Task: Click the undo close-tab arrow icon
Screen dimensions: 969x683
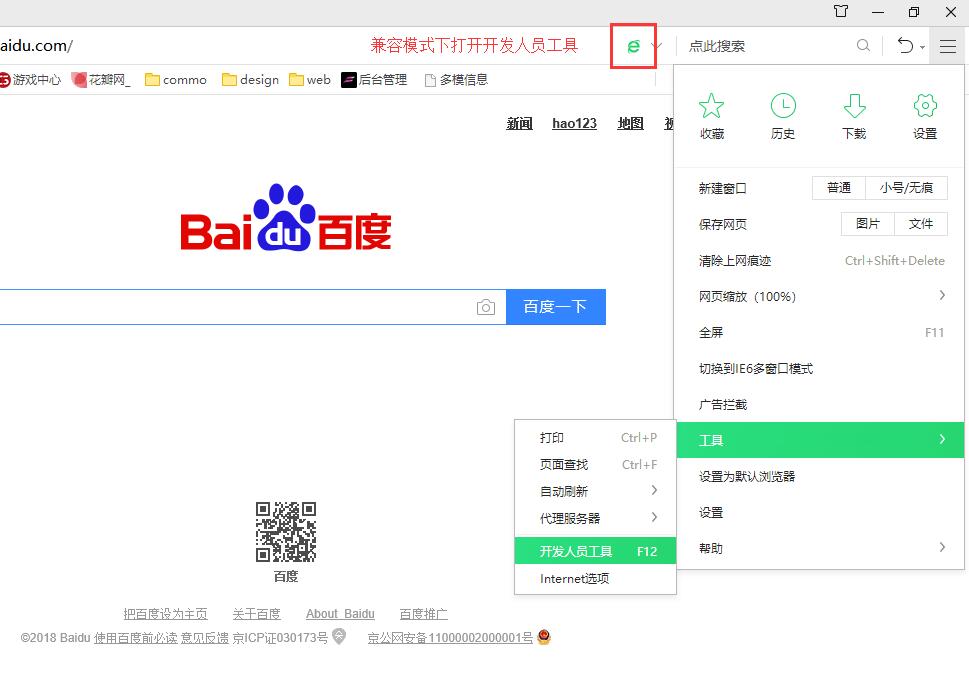Action: (905, 46)
